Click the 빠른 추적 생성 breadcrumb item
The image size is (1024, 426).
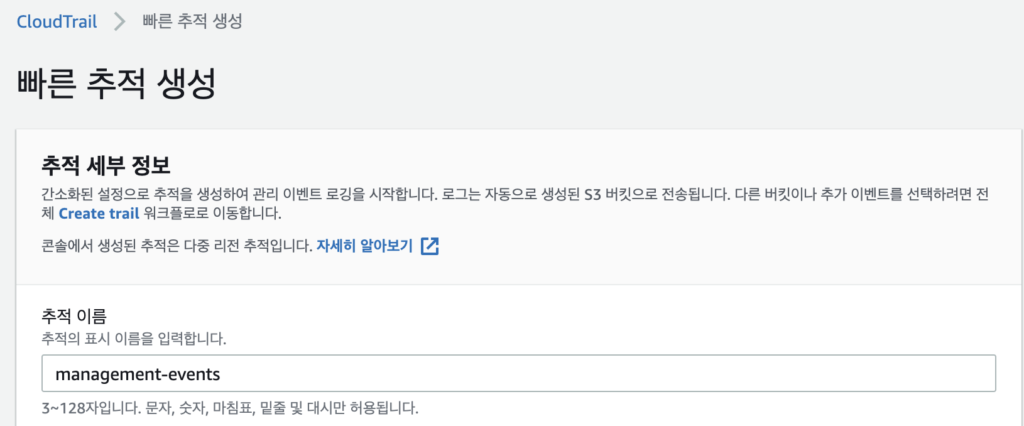(190, 21)
